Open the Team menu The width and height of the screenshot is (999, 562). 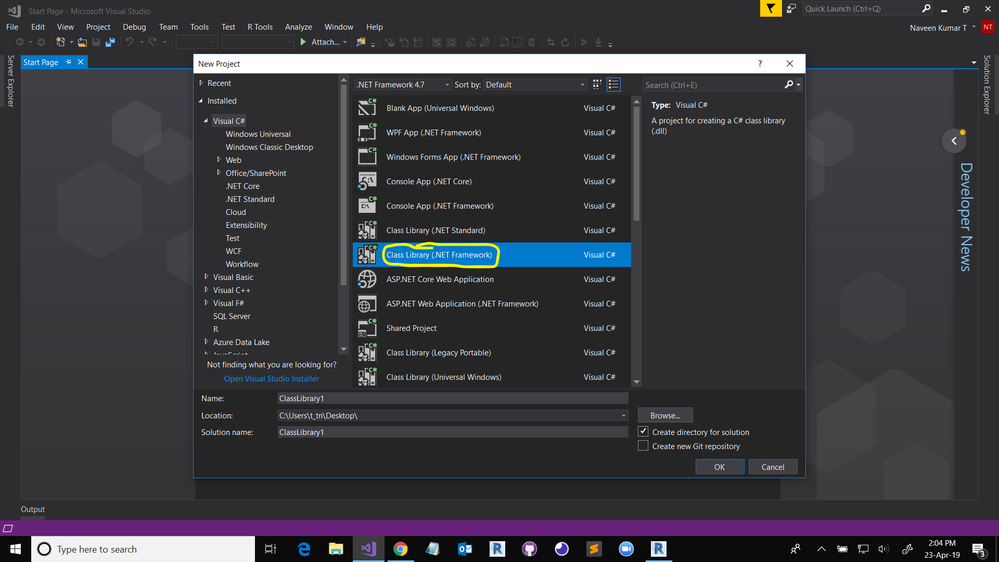(168, 27)
